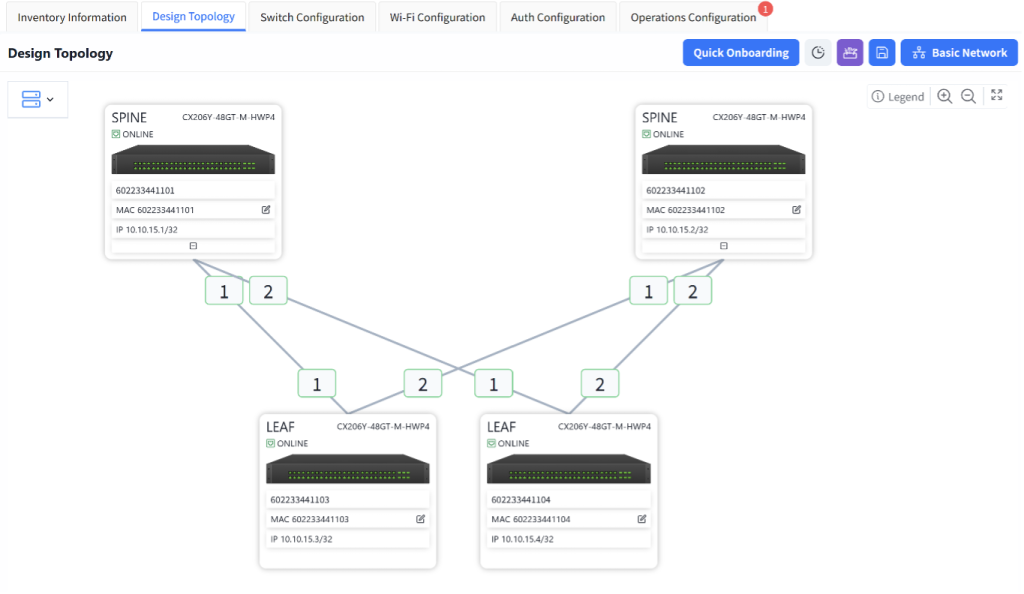
Task: Select port 2 under spine 602233441101
Action: click(268, 290)
